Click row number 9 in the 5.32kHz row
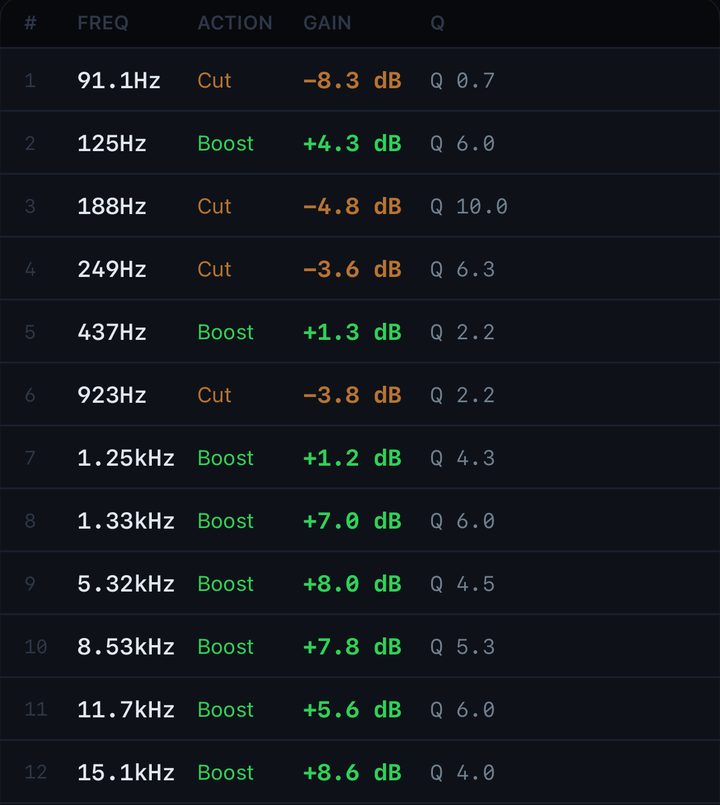The image size is (720, 805). [x=30, y=584]
